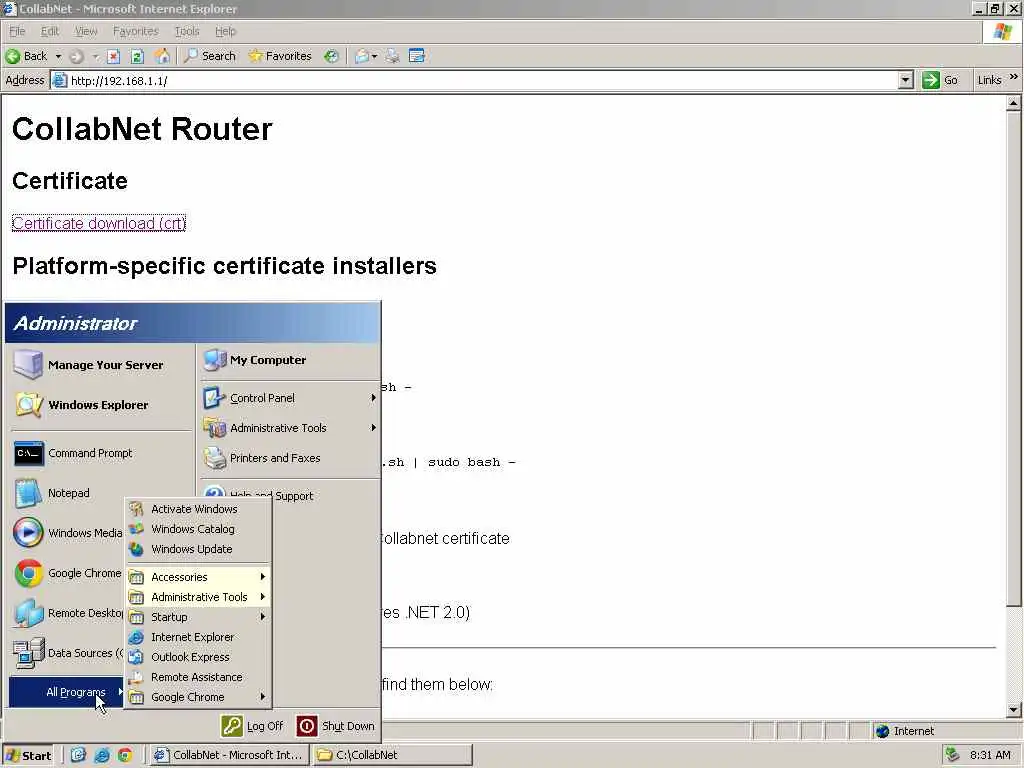Launch Google Chrome from pinned Start list
Image resolution: width=1024 pixels, height=768 pixels.
click(67, 573)
